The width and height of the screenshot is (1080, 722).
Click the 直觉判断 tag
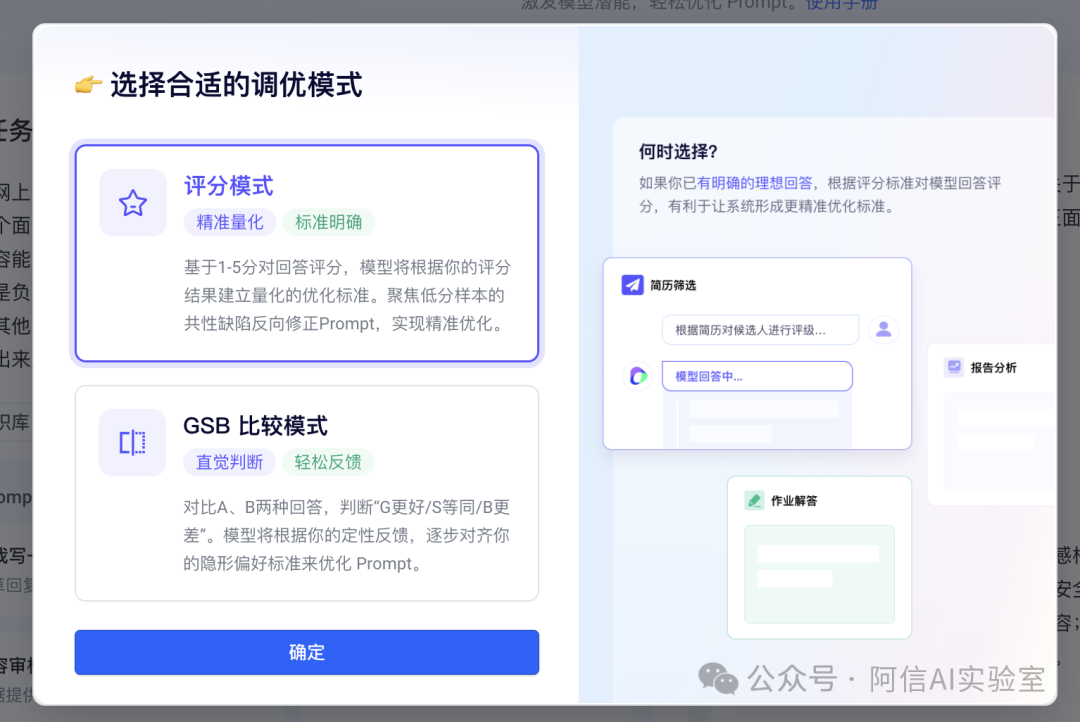coord(229,462)
